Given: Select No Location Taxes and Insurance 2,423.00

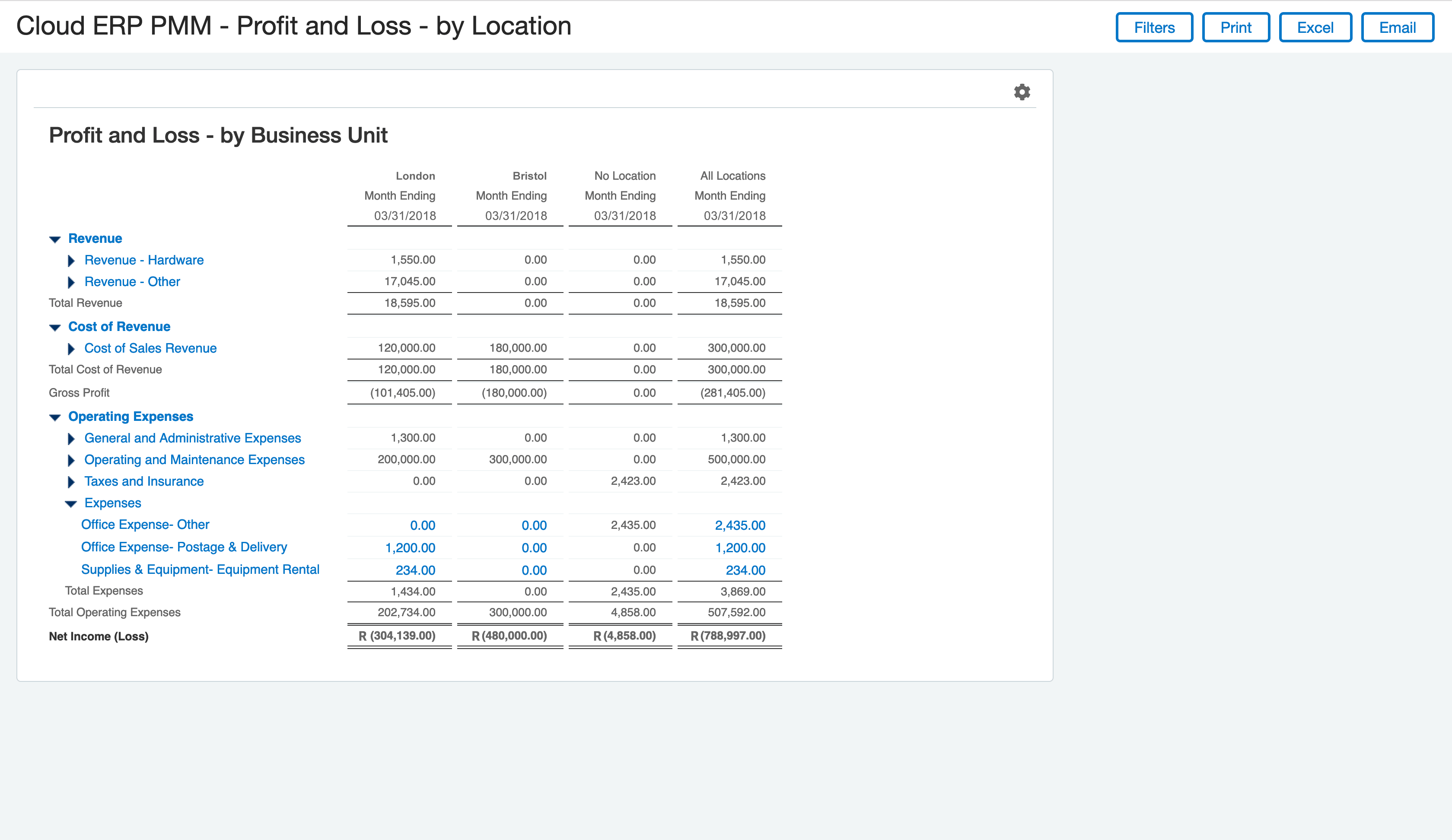Looking at the screenshot, I should 633,481.
